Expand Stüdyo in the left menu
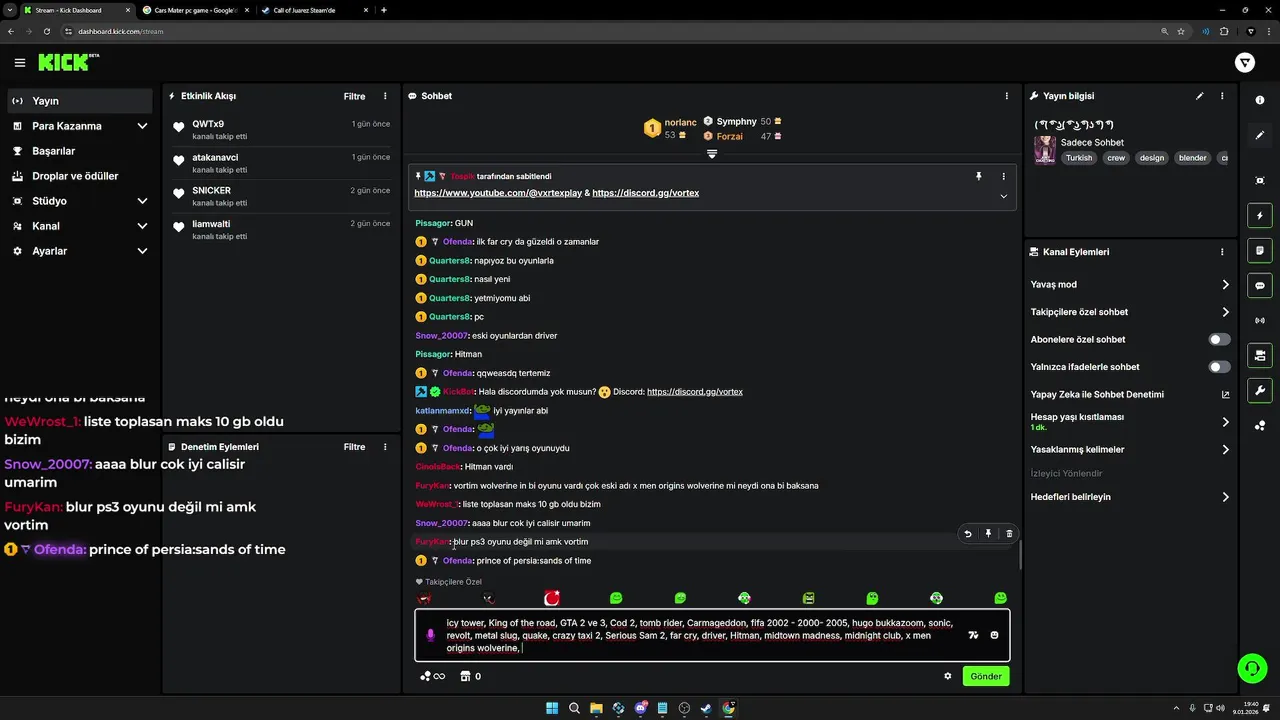This screenshot has width=1280, height=720. coord(142,201)
